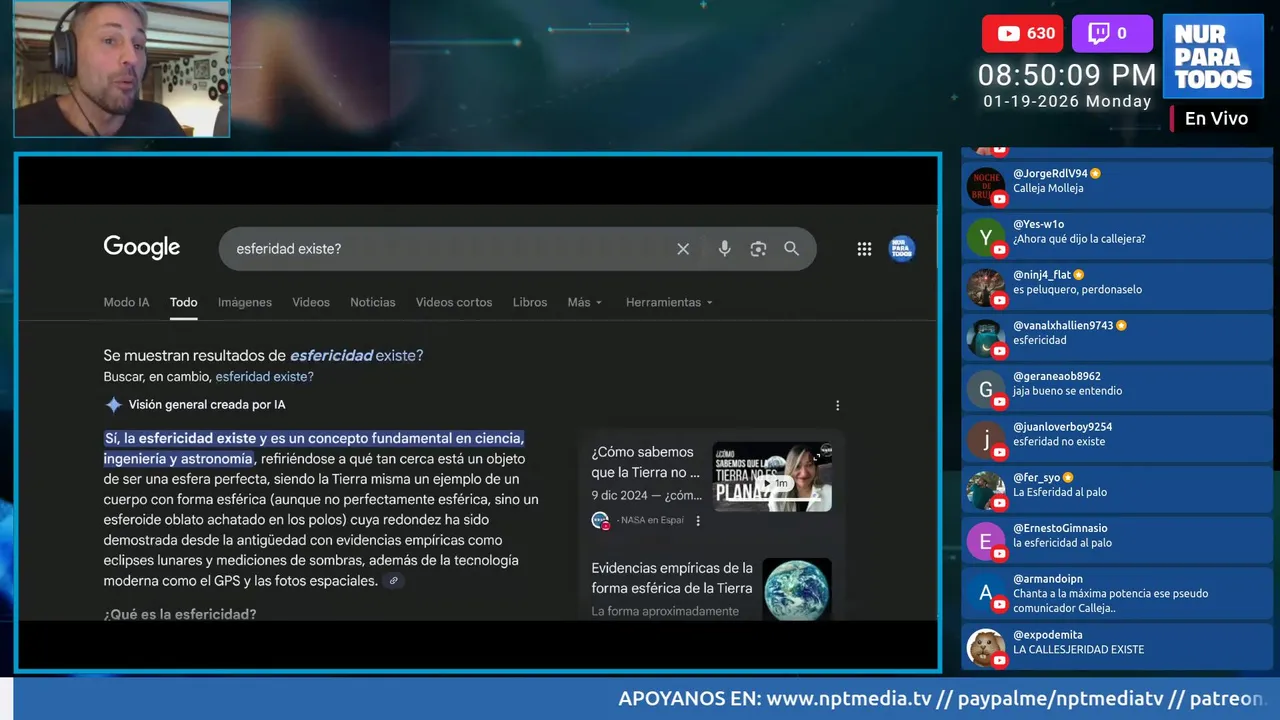Screen dimensions: 1280x720
Task: Run search with the magnifying glass icon
Action: coord(791,249)
